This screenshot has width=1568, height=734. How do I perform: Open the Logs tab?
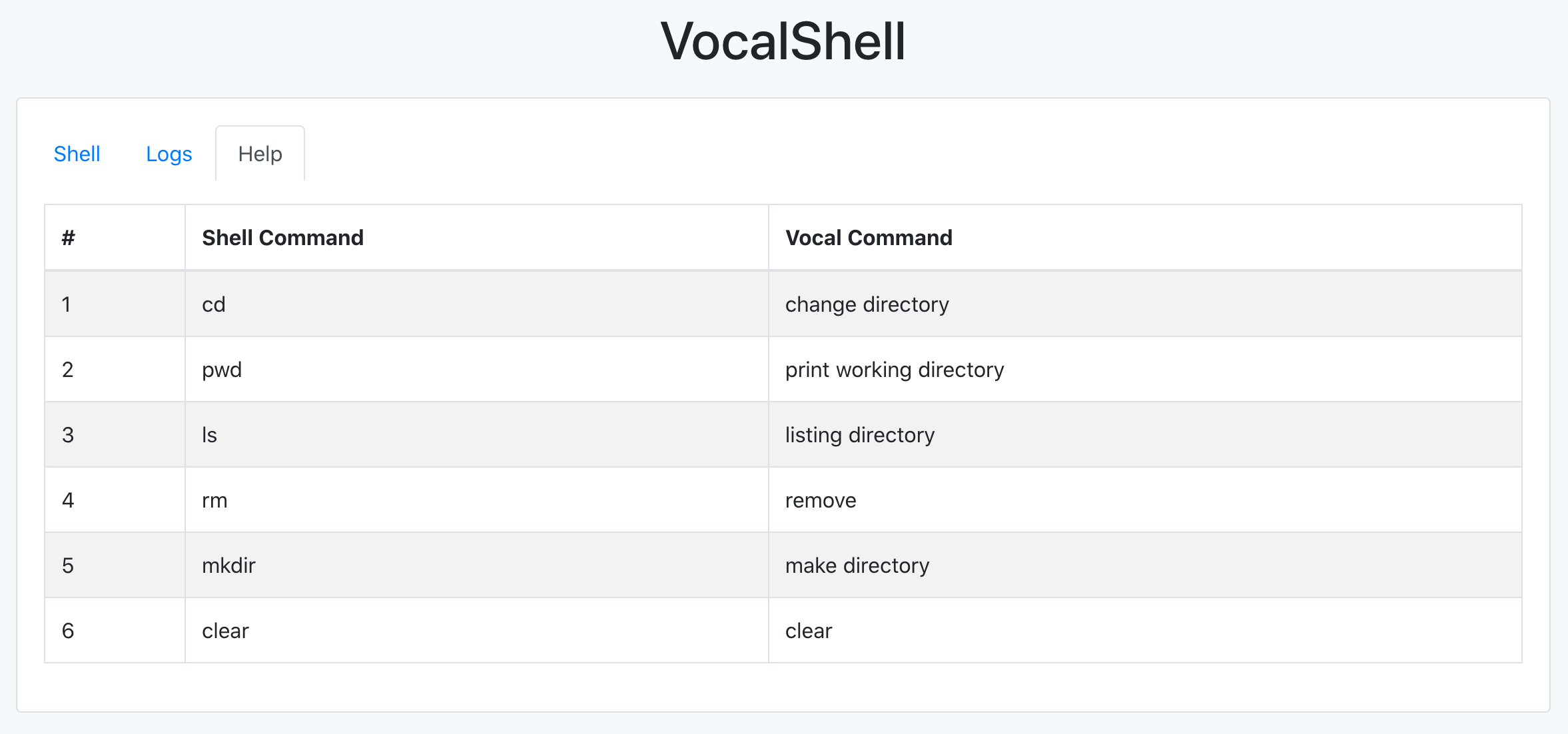coord(169,154)
